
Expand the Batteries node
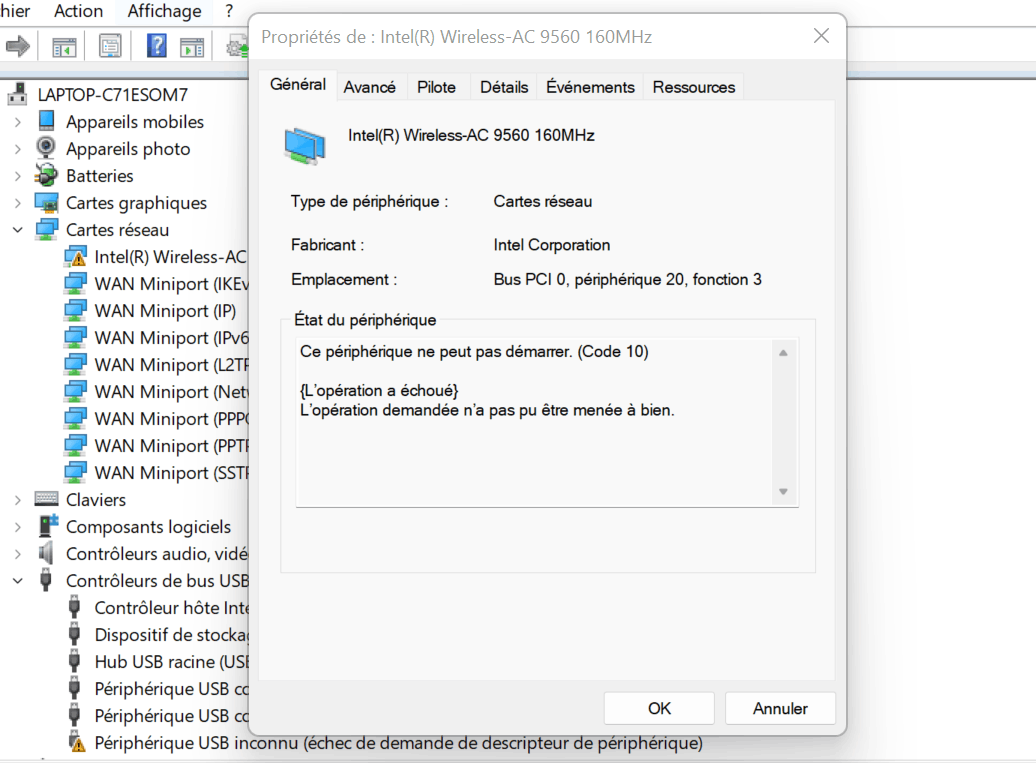coord(18,176)
